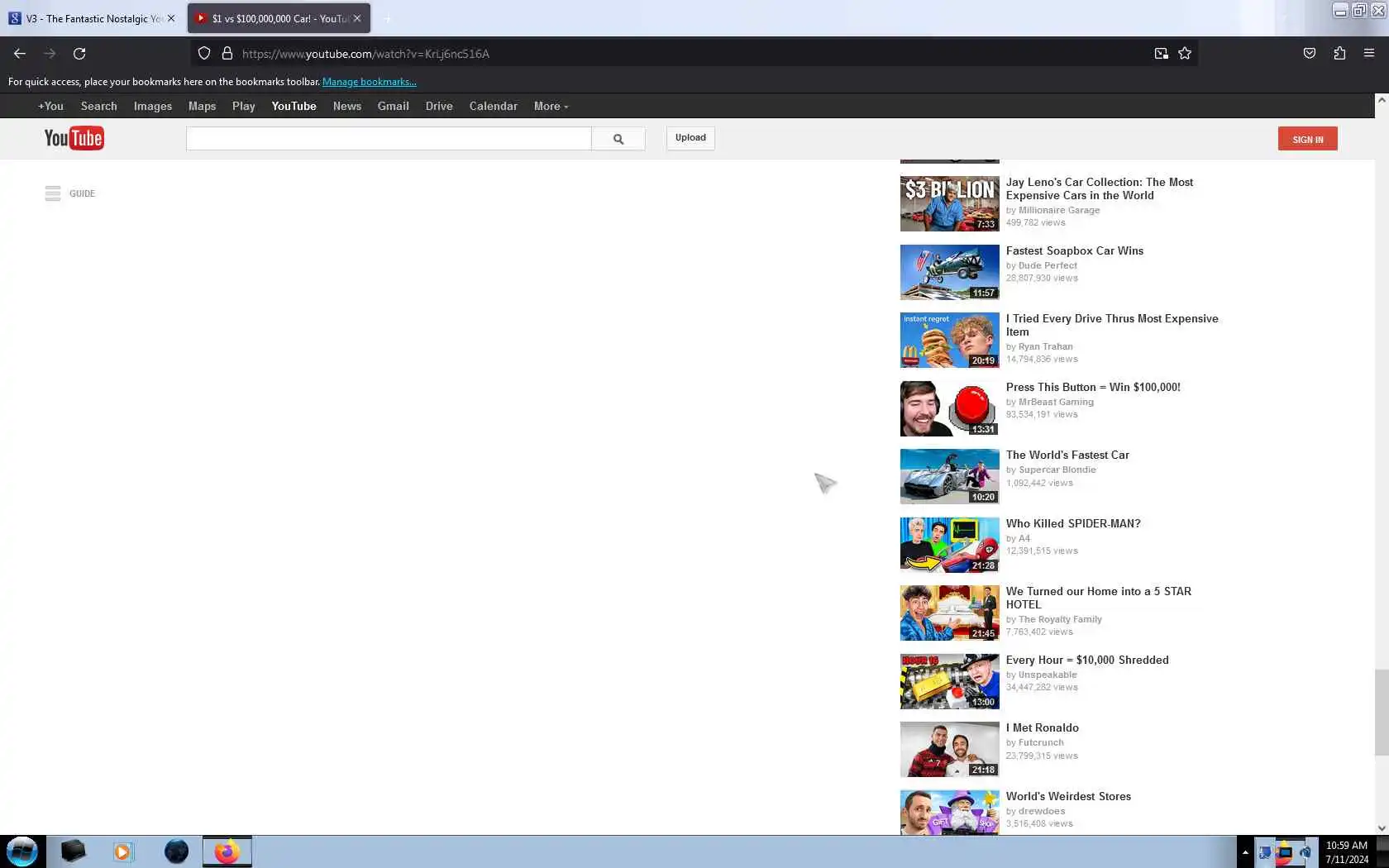Viewport: 1389px width, 868px height.
Task: Bookmark this page with the star icon
Action: (x=1185, y=54)
